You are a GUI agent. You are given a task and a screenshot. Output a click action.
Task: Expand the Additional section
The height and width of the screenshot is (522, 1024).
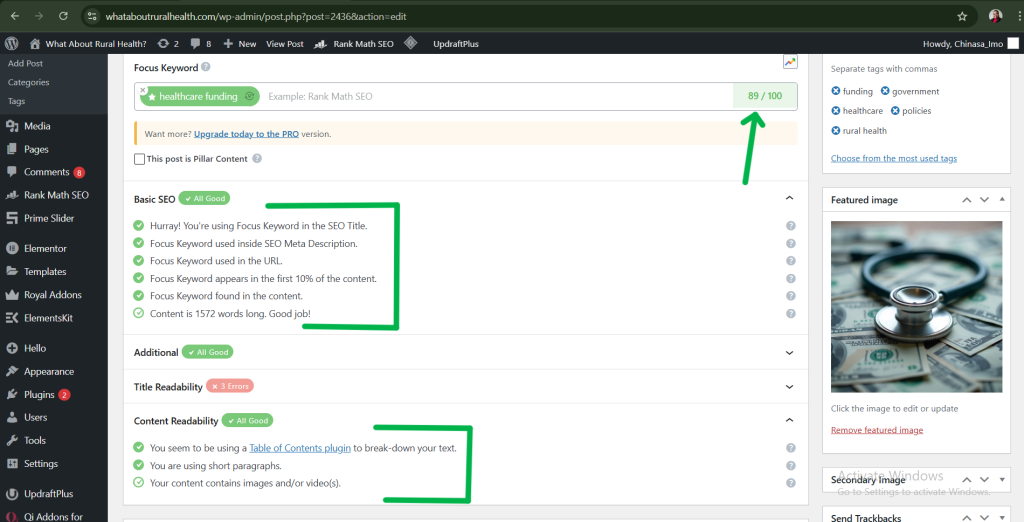coord(790,353)
